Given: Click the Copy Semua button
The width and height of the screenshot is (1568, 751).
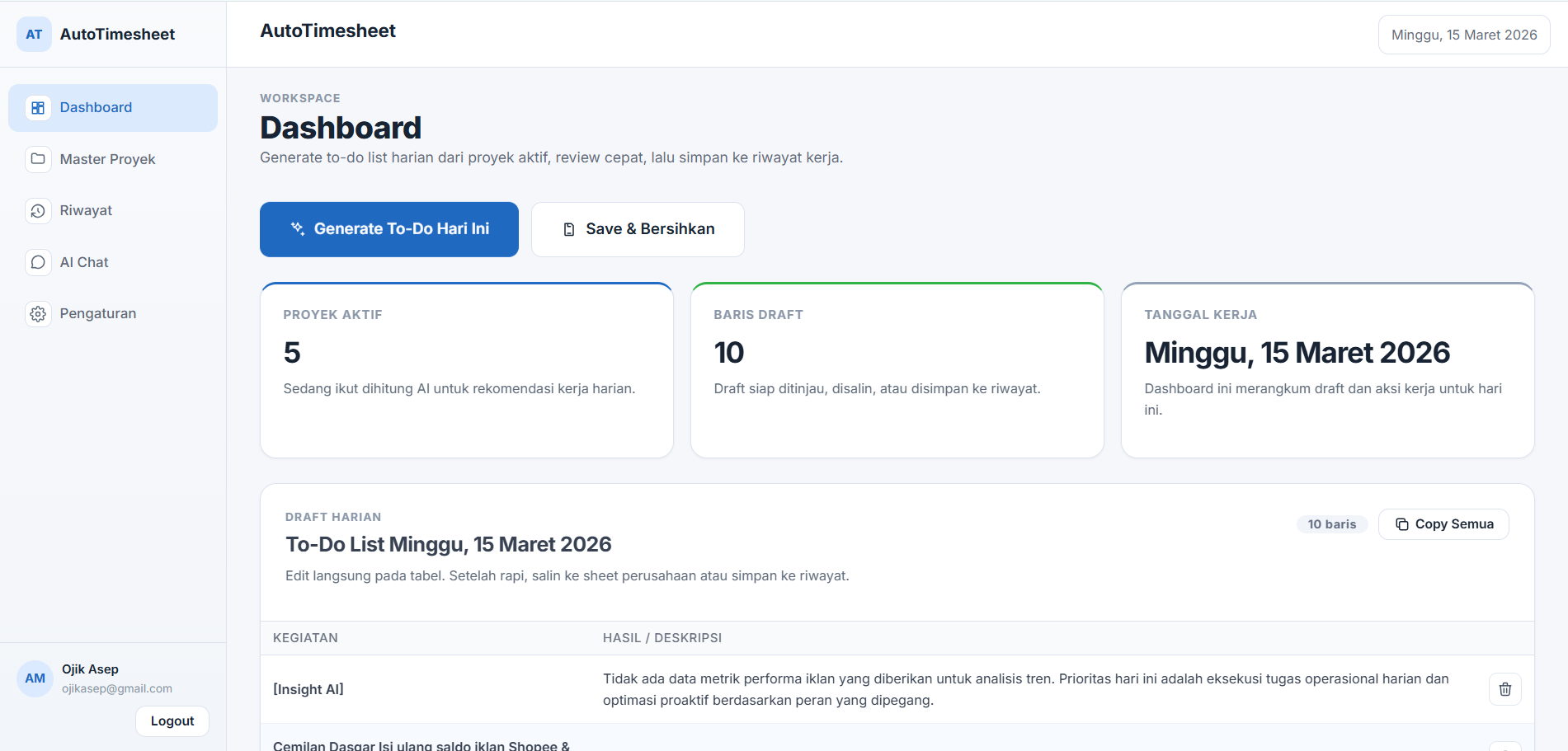Looking at the screenshot, I should coord(1443,524).
